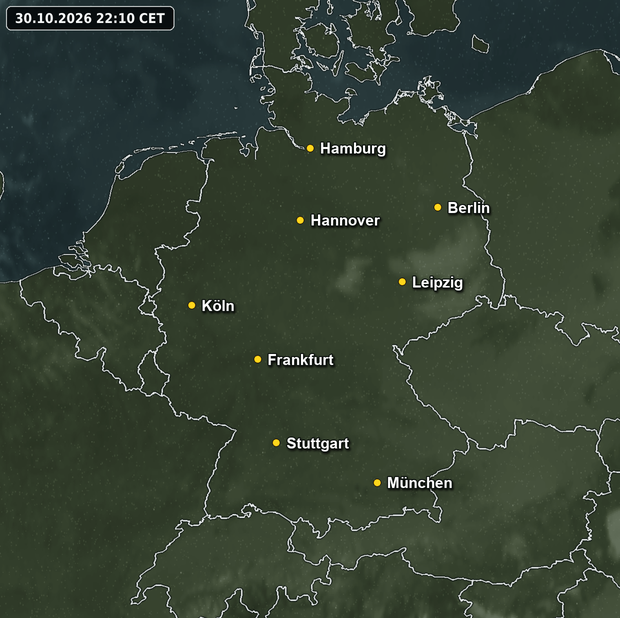This screenshot has height=618, width=620.
Task: Select the Leipzig city label
Action: [437, 283]
